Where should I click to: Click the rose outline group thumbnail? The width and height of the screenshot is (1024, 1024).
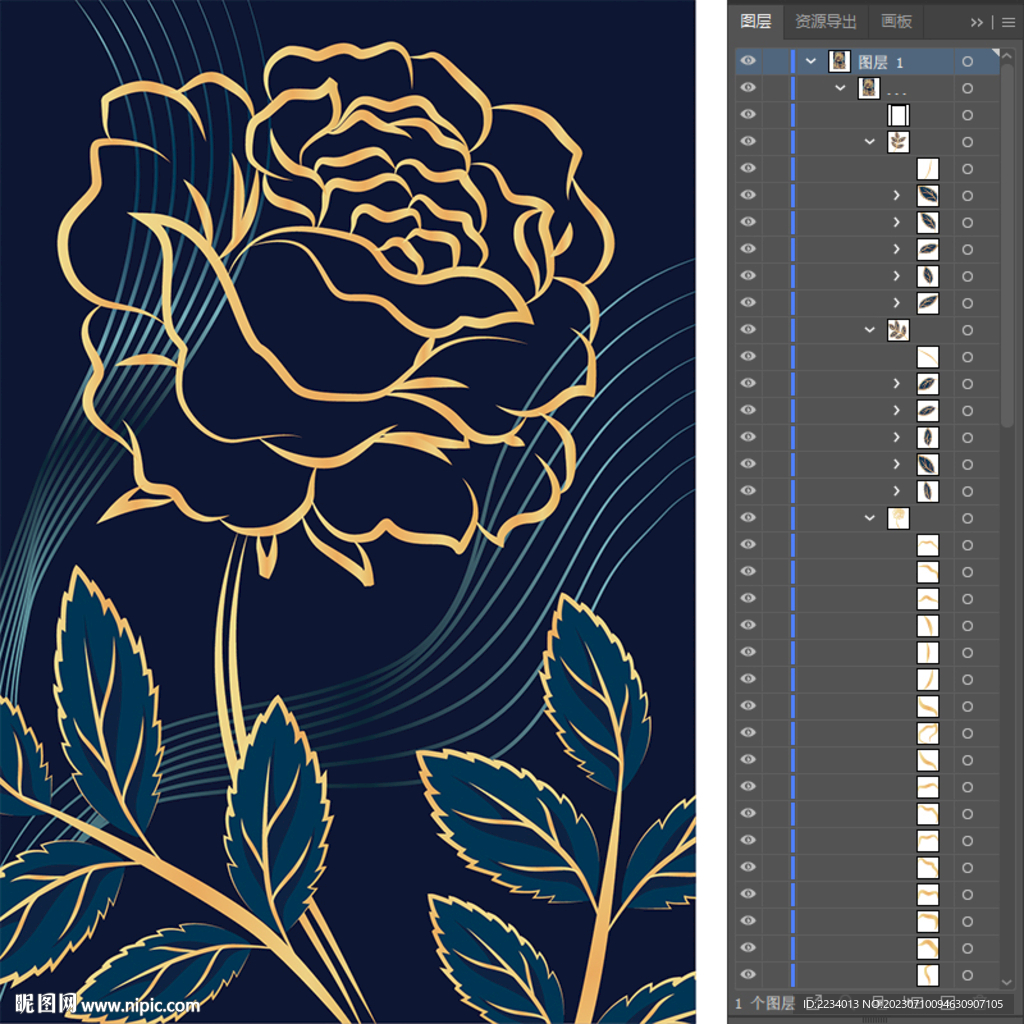(898, 518)
